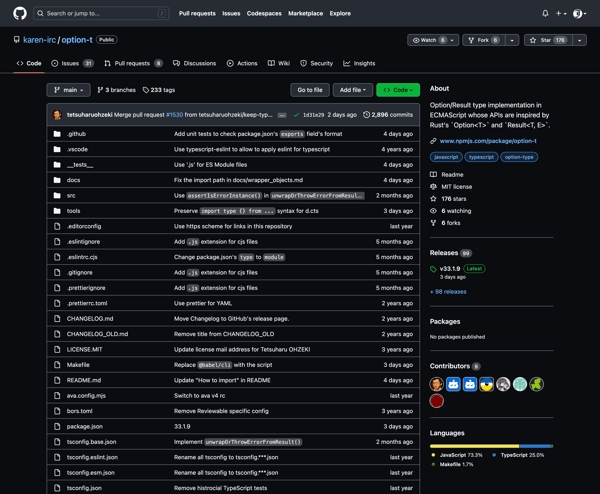This screenshot has height=494, width=600.
Task: Open the user avatar menu
Action: click(579, 14)
